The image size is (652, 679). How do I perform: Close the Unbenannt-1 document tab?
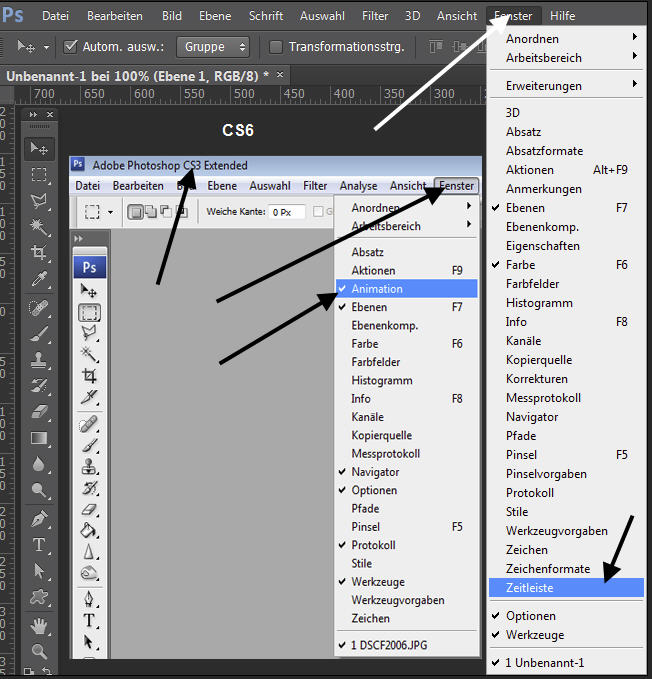coord(280,75)
